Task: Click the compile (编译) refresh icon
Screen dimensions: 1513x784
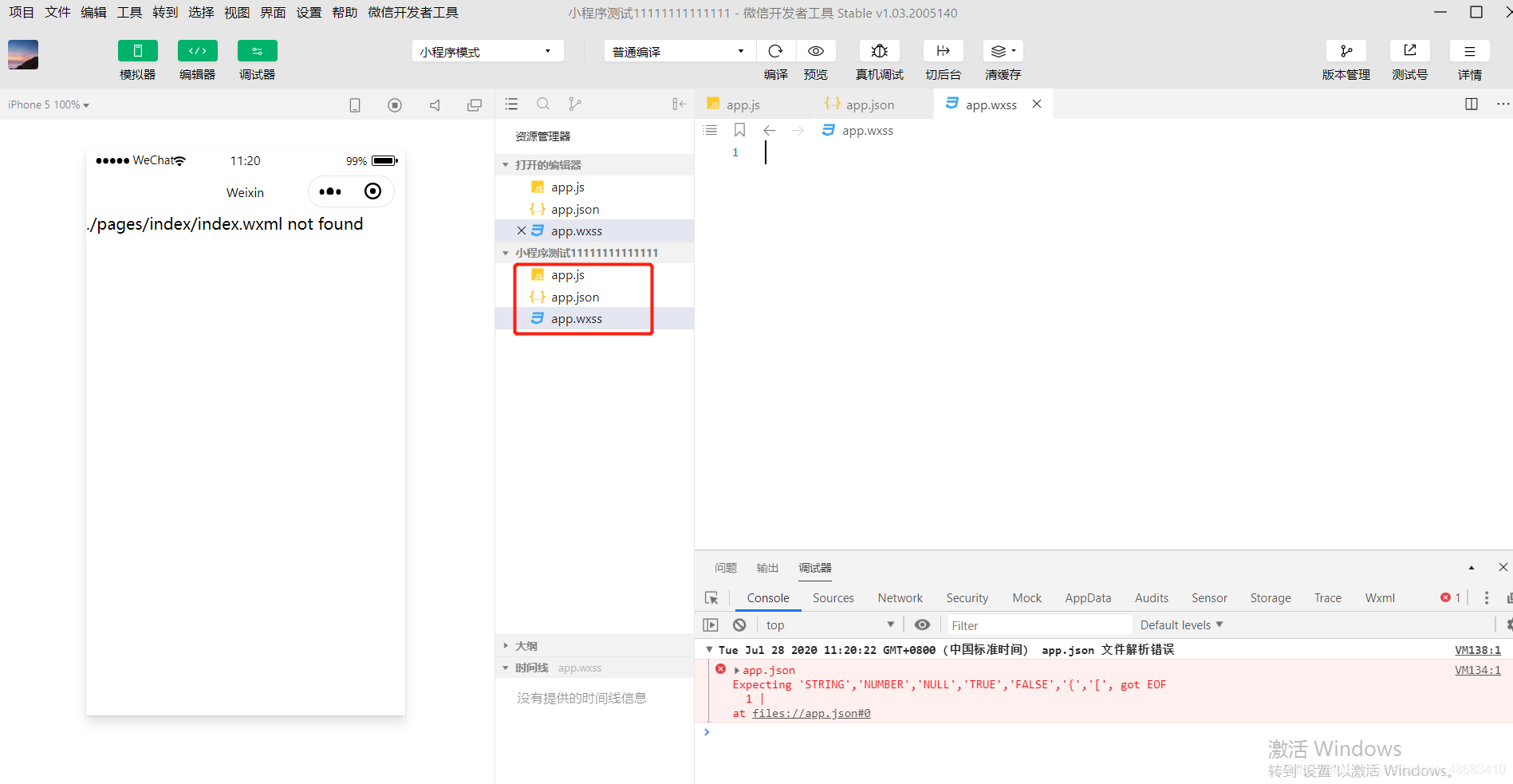Action: click(x=775, y=51)
